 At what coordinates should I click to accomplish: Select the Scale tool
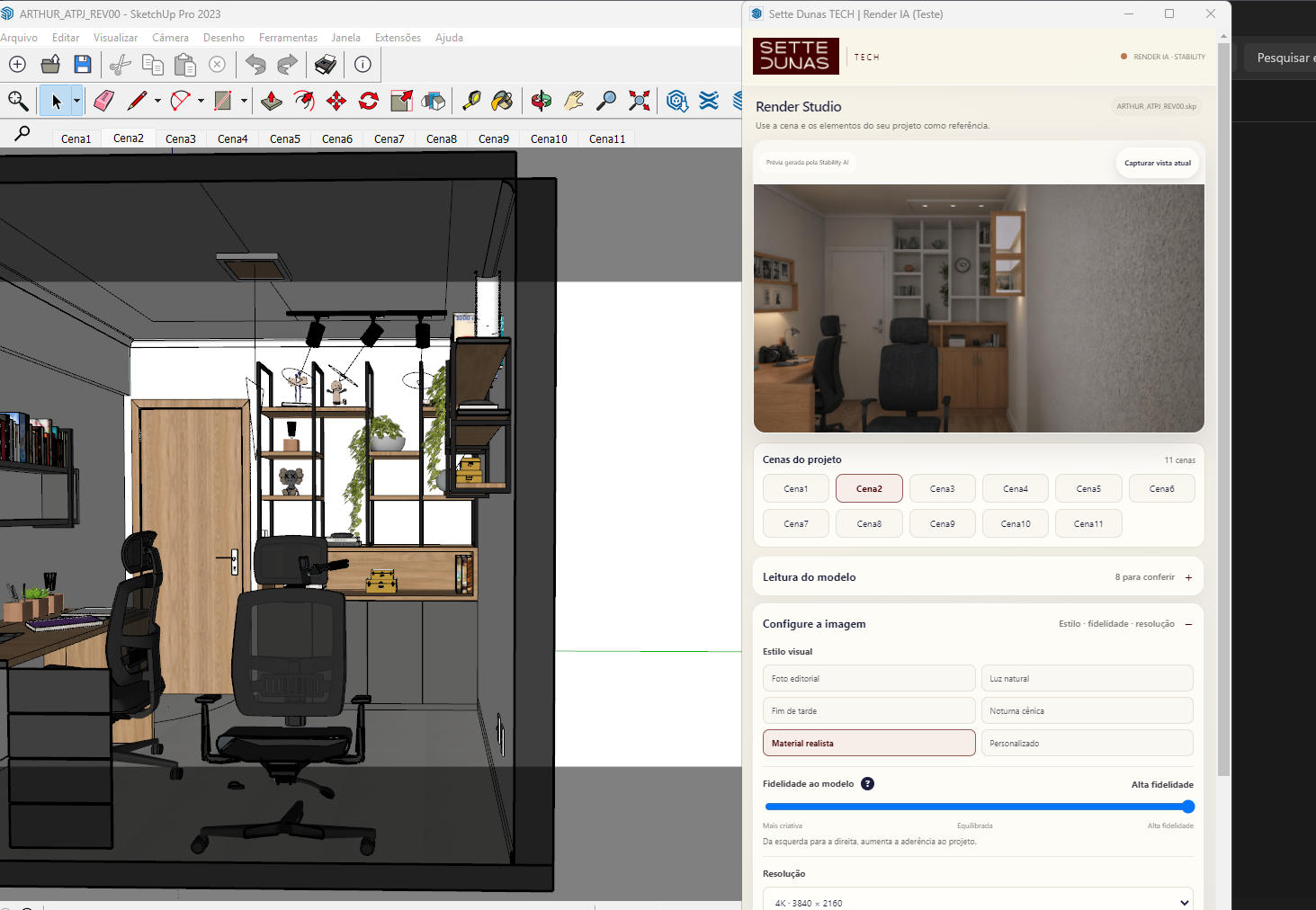click(x=401, y=101)
